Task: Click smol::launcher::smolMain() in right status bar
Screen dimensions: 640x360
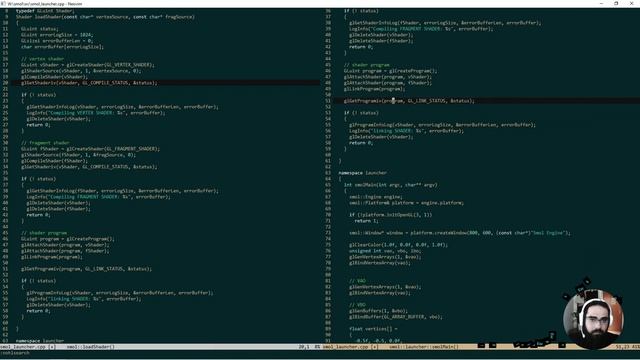Action: point(424,347)
